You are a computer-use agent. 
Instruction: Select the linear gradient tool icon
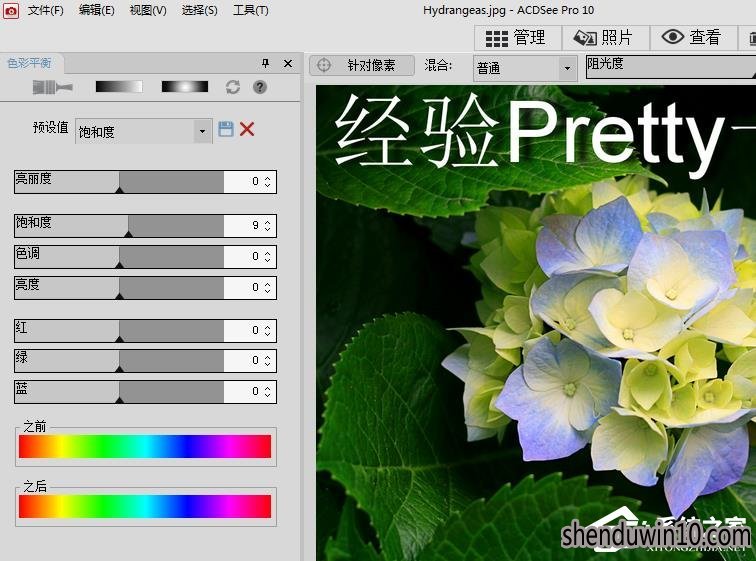pos(119,87)
